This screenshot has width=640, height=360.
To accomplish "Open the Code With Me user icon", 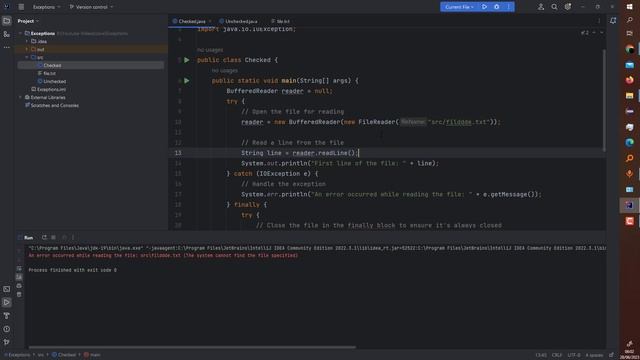I will point(541,7).
